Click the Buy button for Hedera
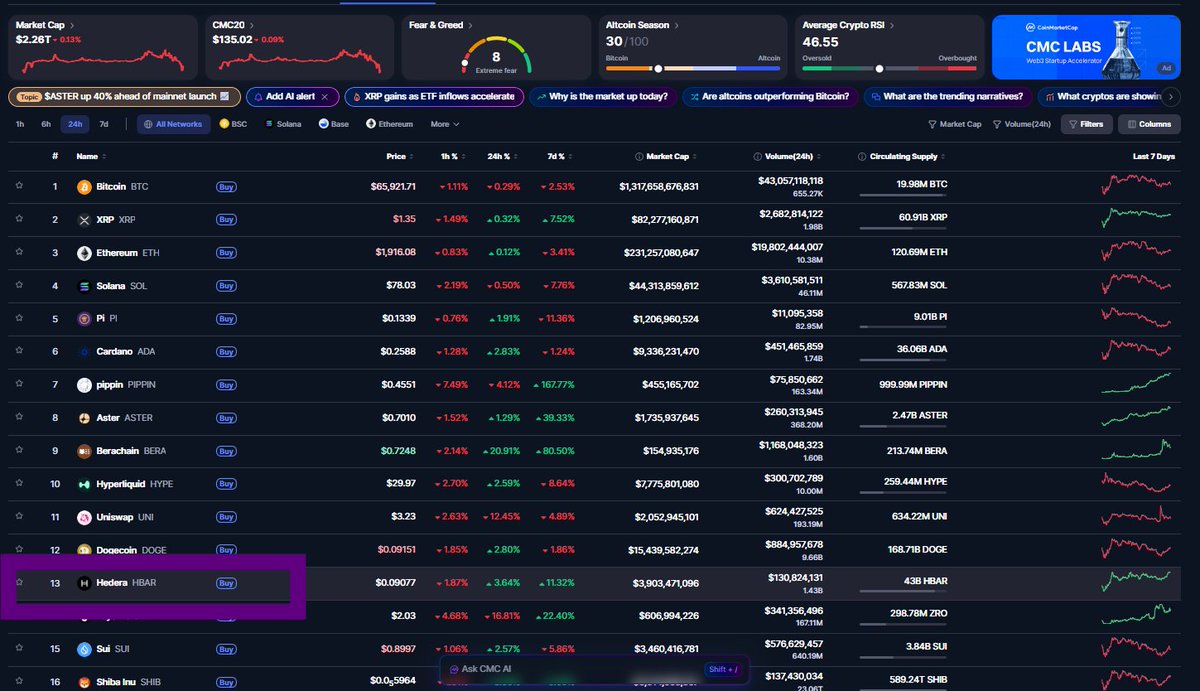Screen dimensions: 1200x691 [x=227, y=583]
